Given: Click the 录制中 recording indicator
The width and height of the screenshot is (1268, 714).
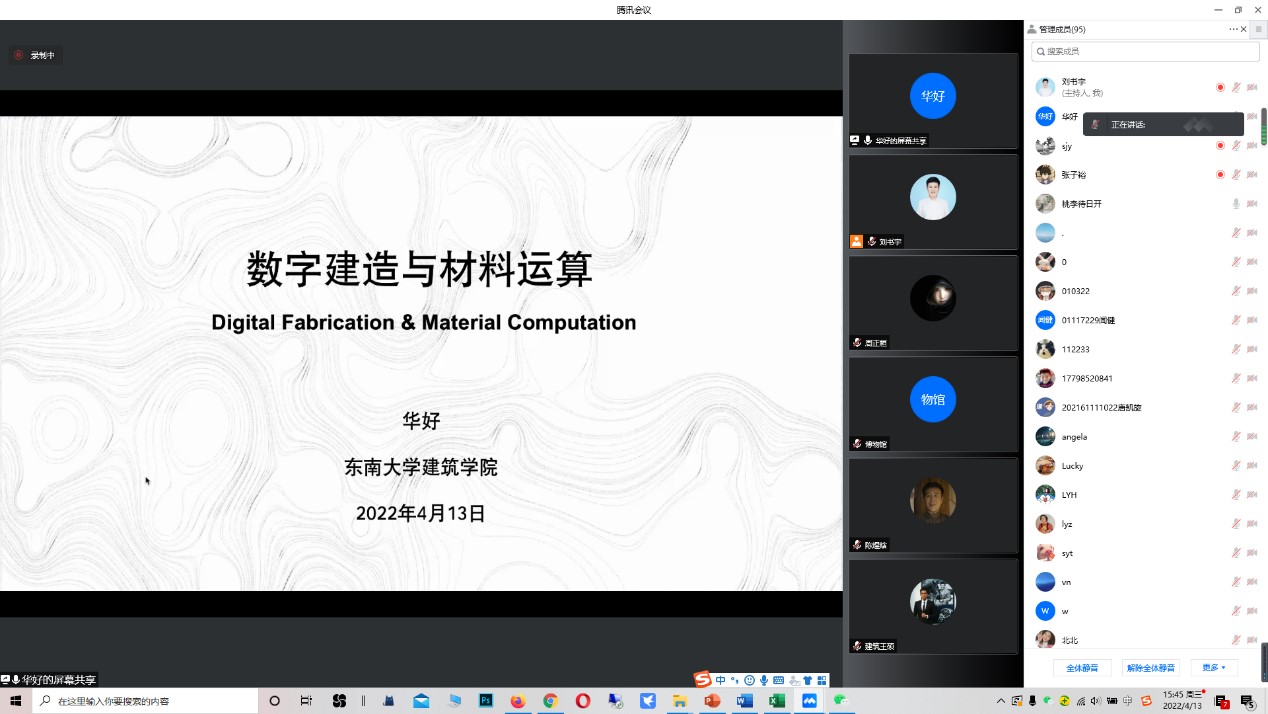Looking at the screenshot, I should tap(36, 56).
